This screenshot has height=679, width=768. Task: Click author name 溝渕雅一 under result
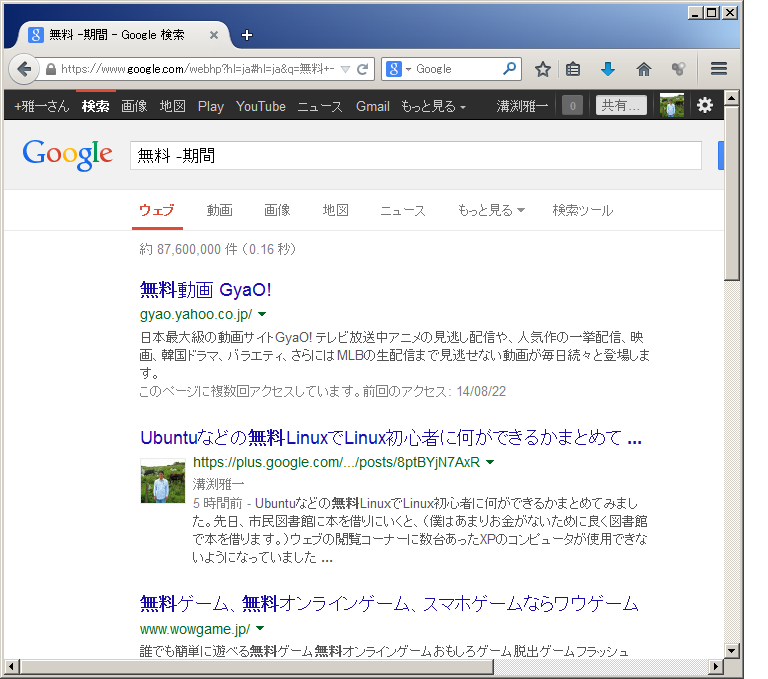pyautogui.click(x=218, y=484)
